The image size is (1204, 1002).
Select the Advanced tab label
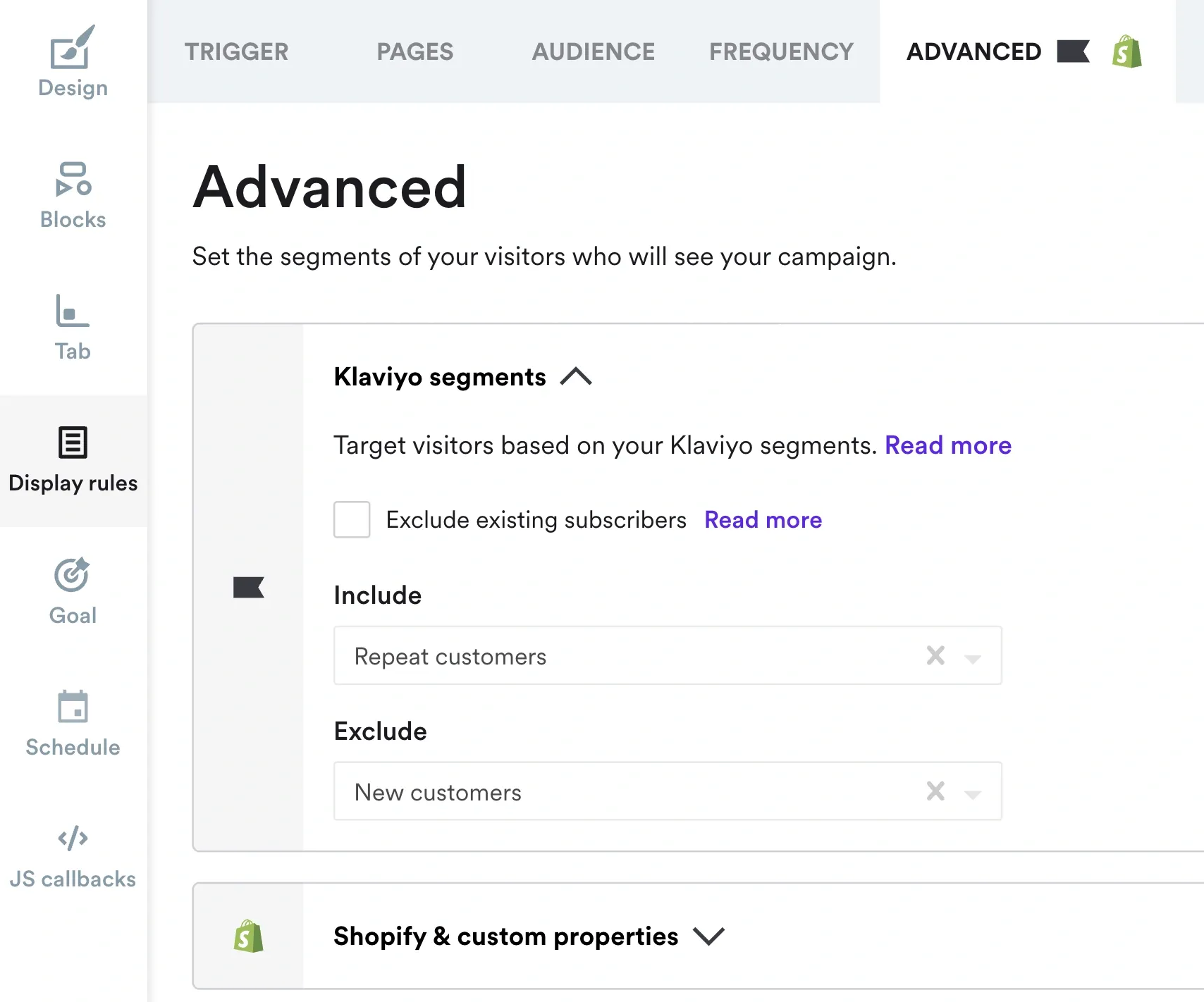(973, 51)
